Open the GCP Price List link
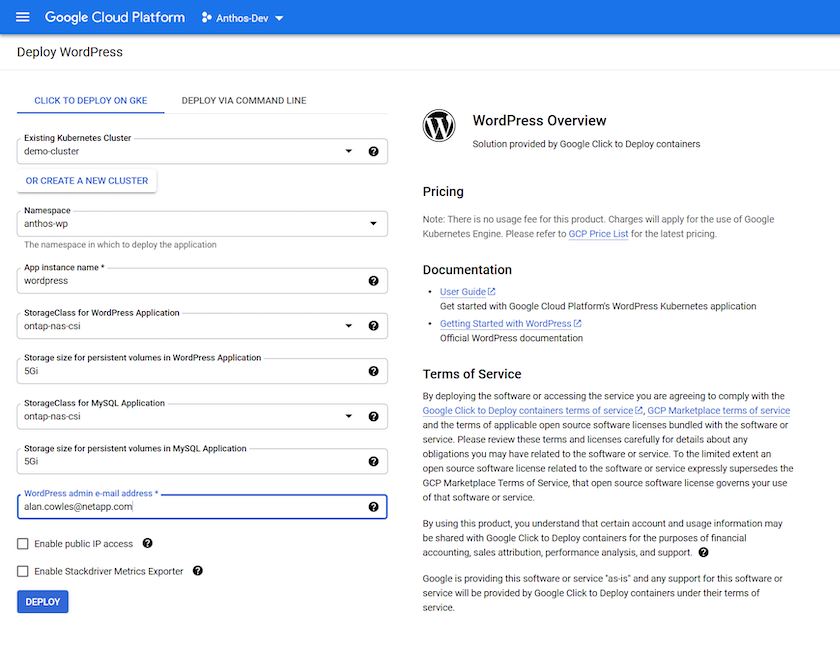This screenshot has height=649, width=840. [598, 234]
